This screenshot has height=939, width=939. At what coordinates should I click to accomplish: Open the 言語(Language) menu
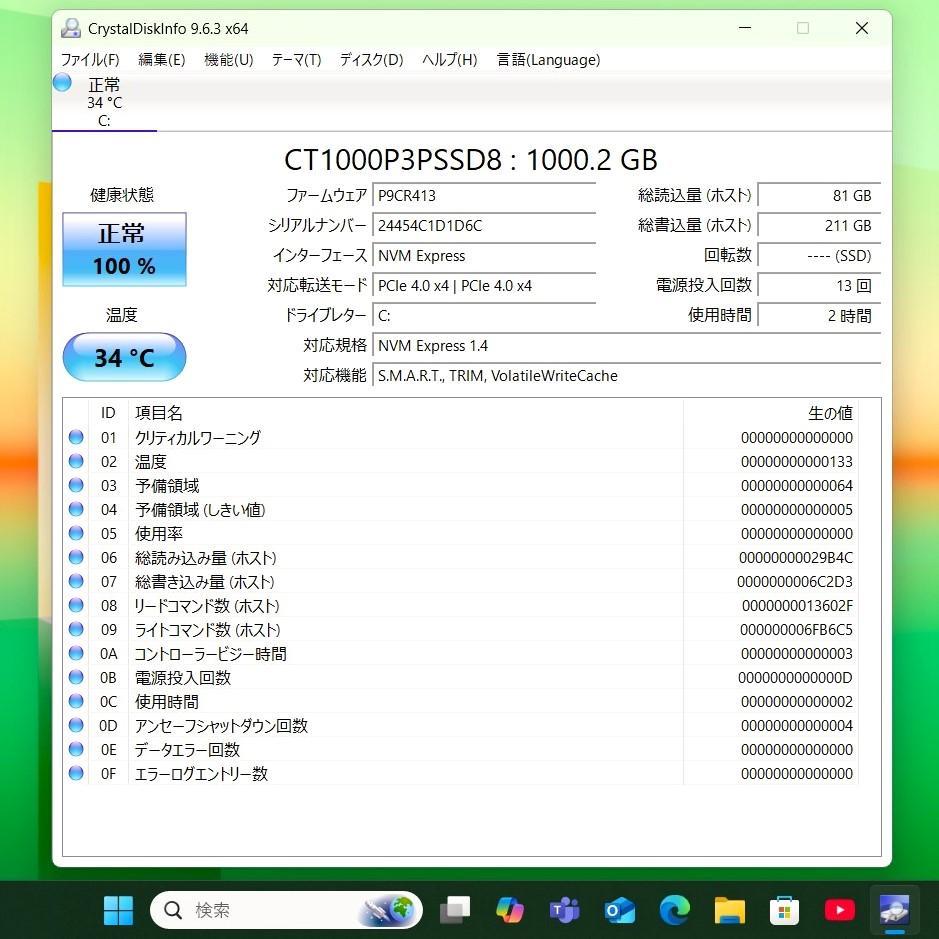click(548, 60)
